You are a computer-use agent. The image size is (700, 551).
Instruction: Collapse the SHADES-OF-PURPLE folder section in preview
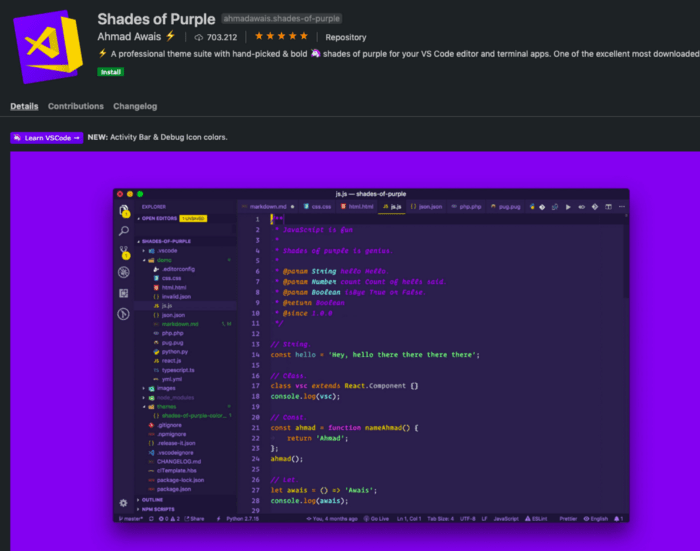[185, 241]
